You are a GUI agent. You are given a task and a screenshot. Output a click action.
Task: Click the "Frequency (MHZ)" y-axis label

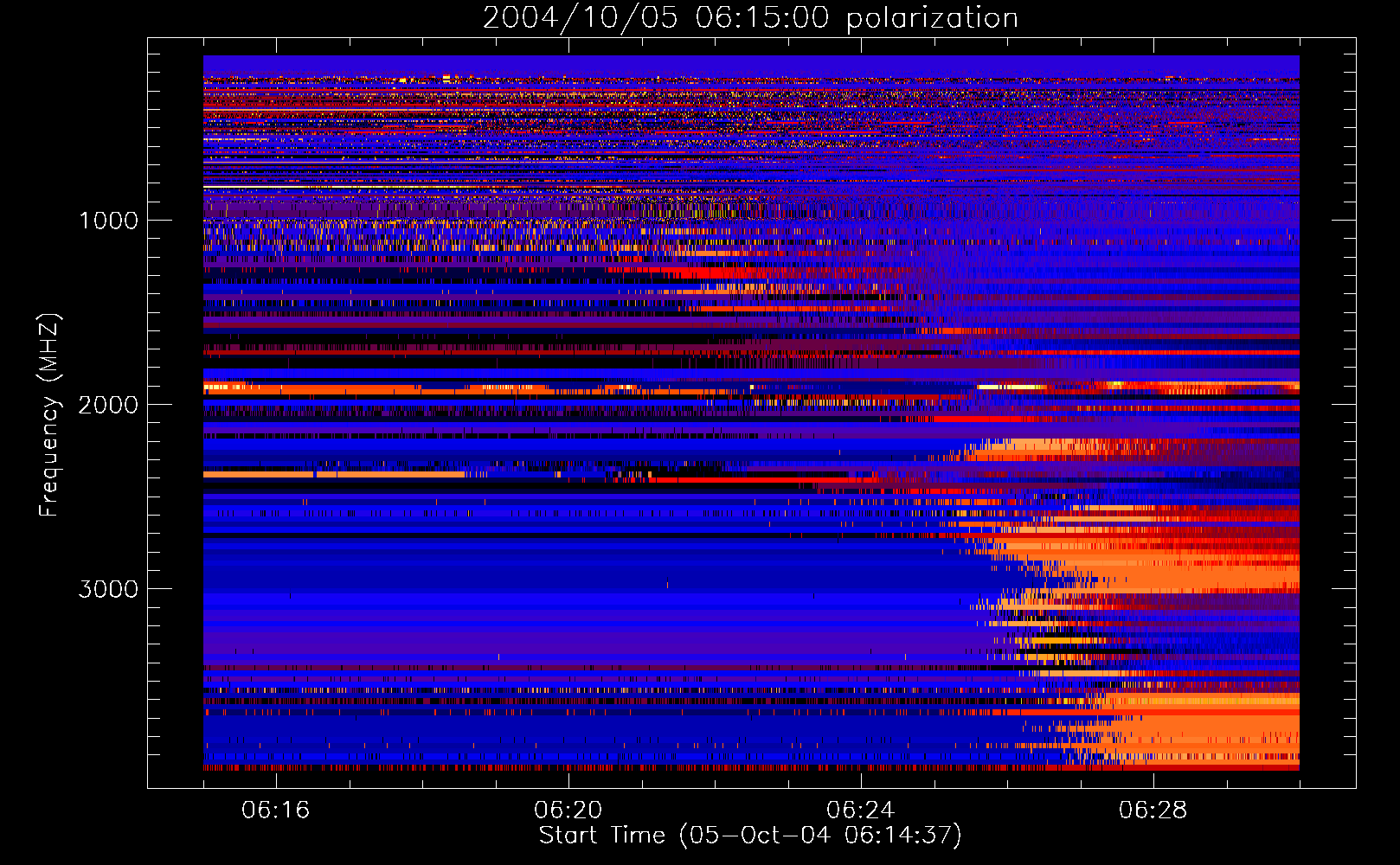(x=49, y=415)
